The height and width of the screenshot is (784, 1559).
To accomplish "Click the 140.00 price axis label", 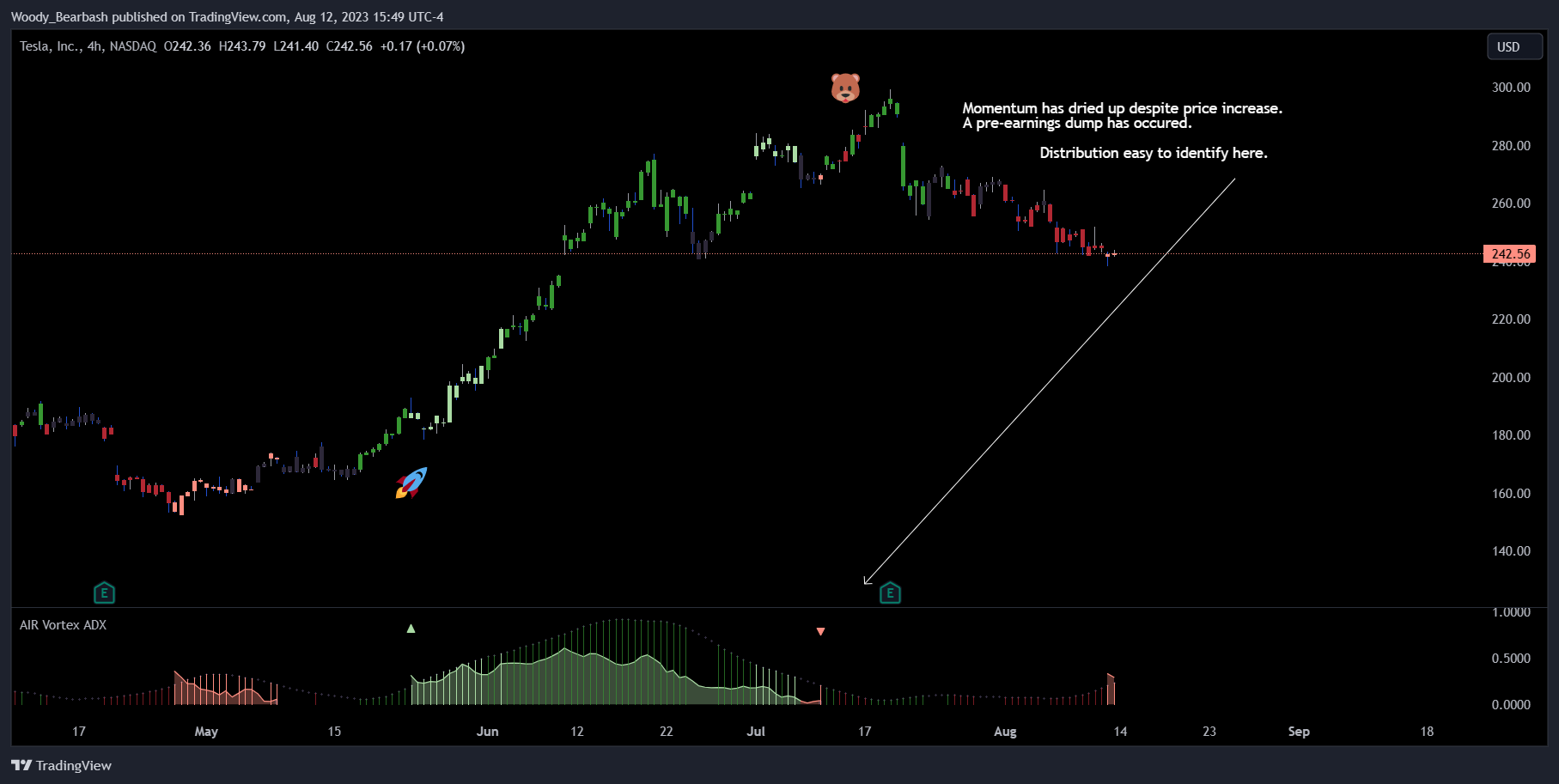I will 1511,551.
